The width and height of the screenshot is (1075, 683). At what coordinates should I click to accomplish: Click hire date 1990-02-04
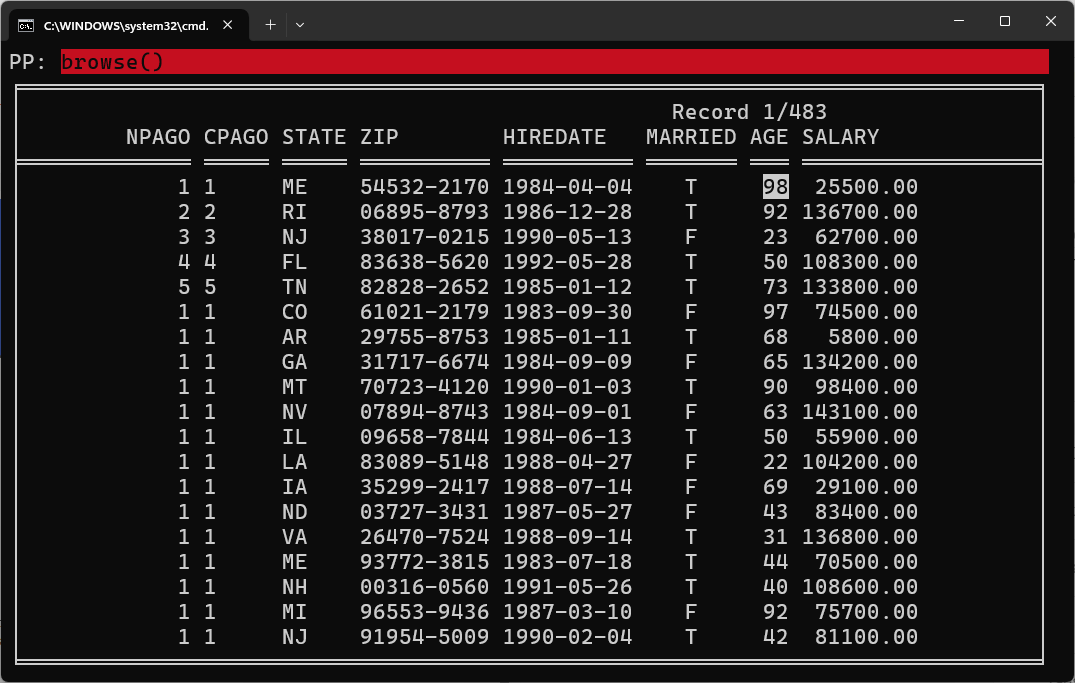567,637
